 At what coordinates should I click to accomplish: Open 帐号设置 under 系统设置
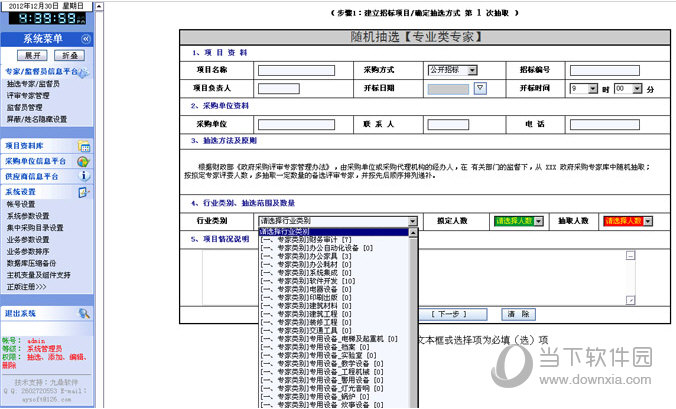pyautogui.click(x=21, y=204)
